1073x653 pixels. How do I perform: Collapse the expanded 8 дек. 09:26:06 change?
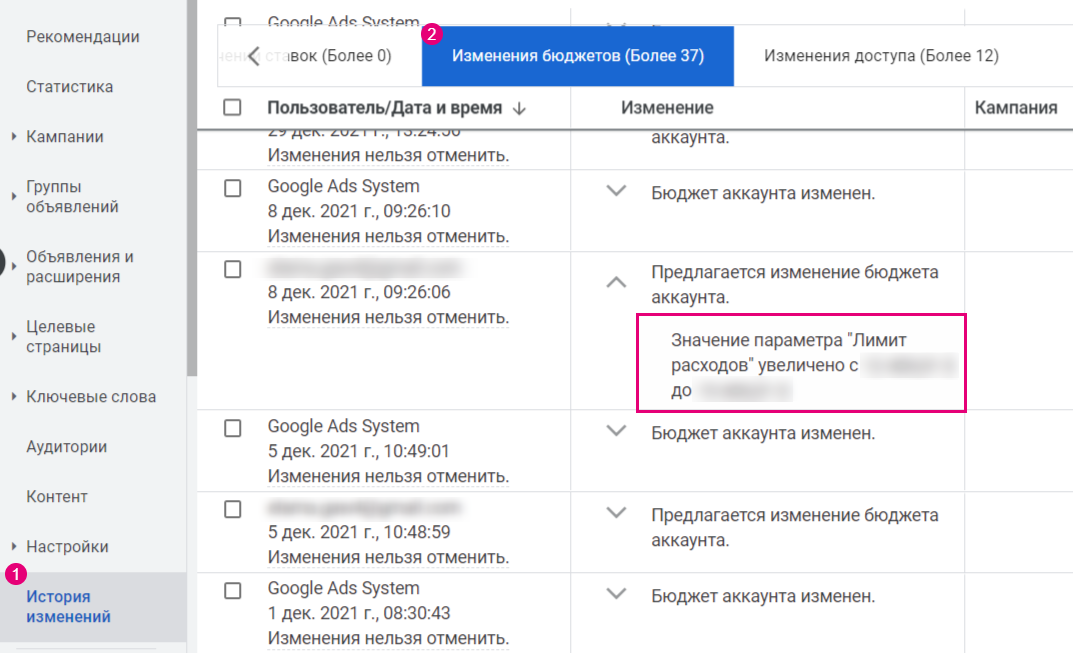click(617, 283)
